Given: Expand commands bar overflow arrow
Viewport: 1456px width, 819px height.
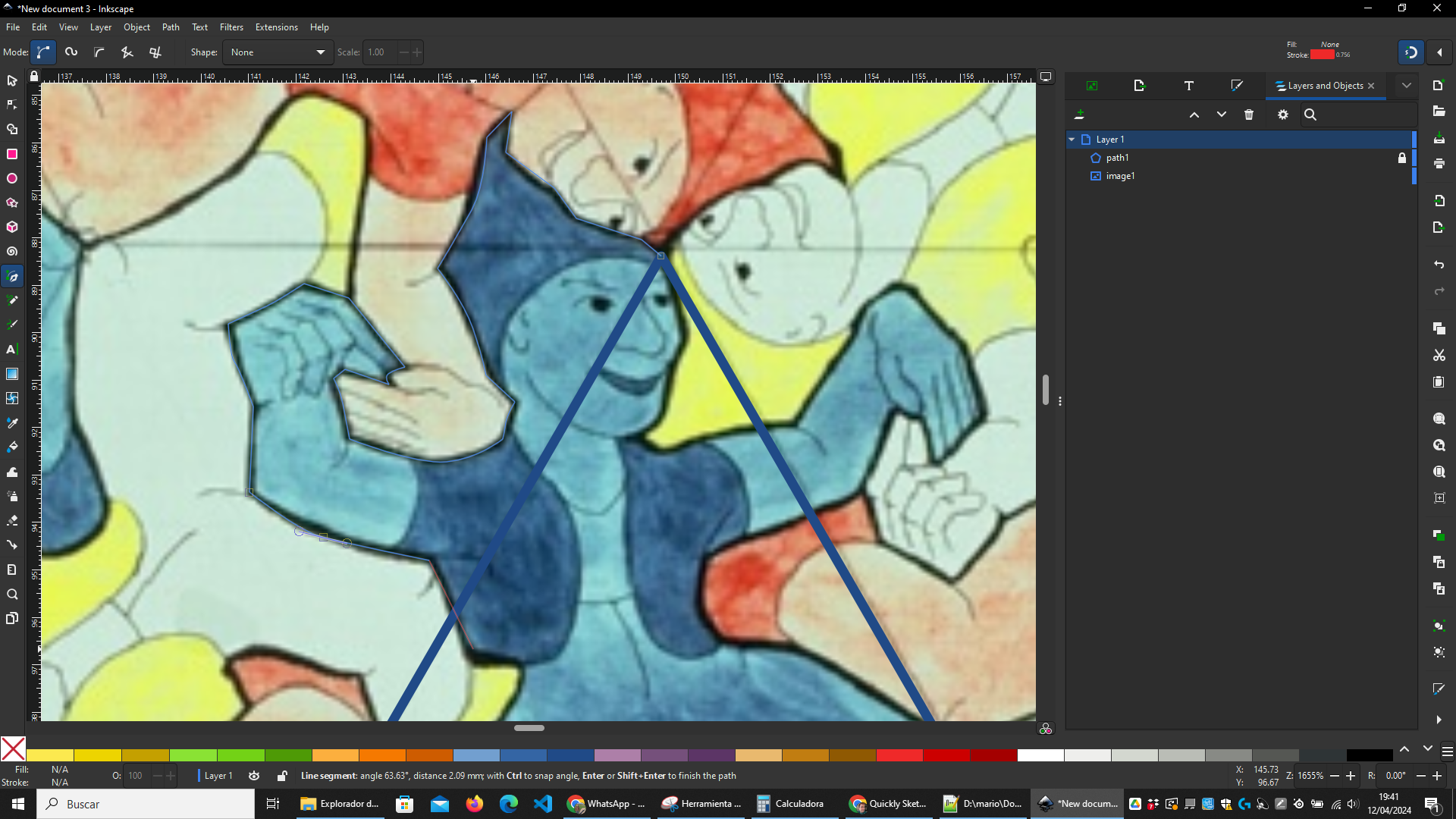Looking at the screenshot, I should coord(1439,720).
